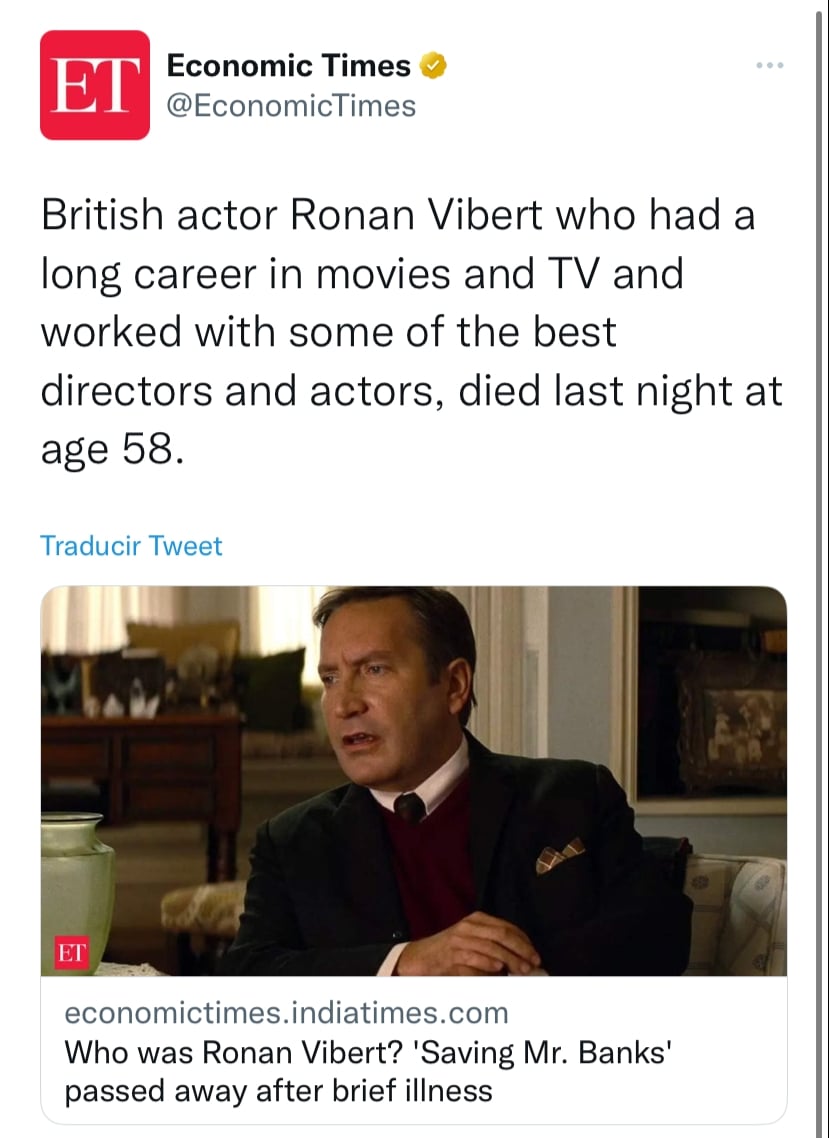Open the three-dot more options menu
829x1138 pixels.
769,65
